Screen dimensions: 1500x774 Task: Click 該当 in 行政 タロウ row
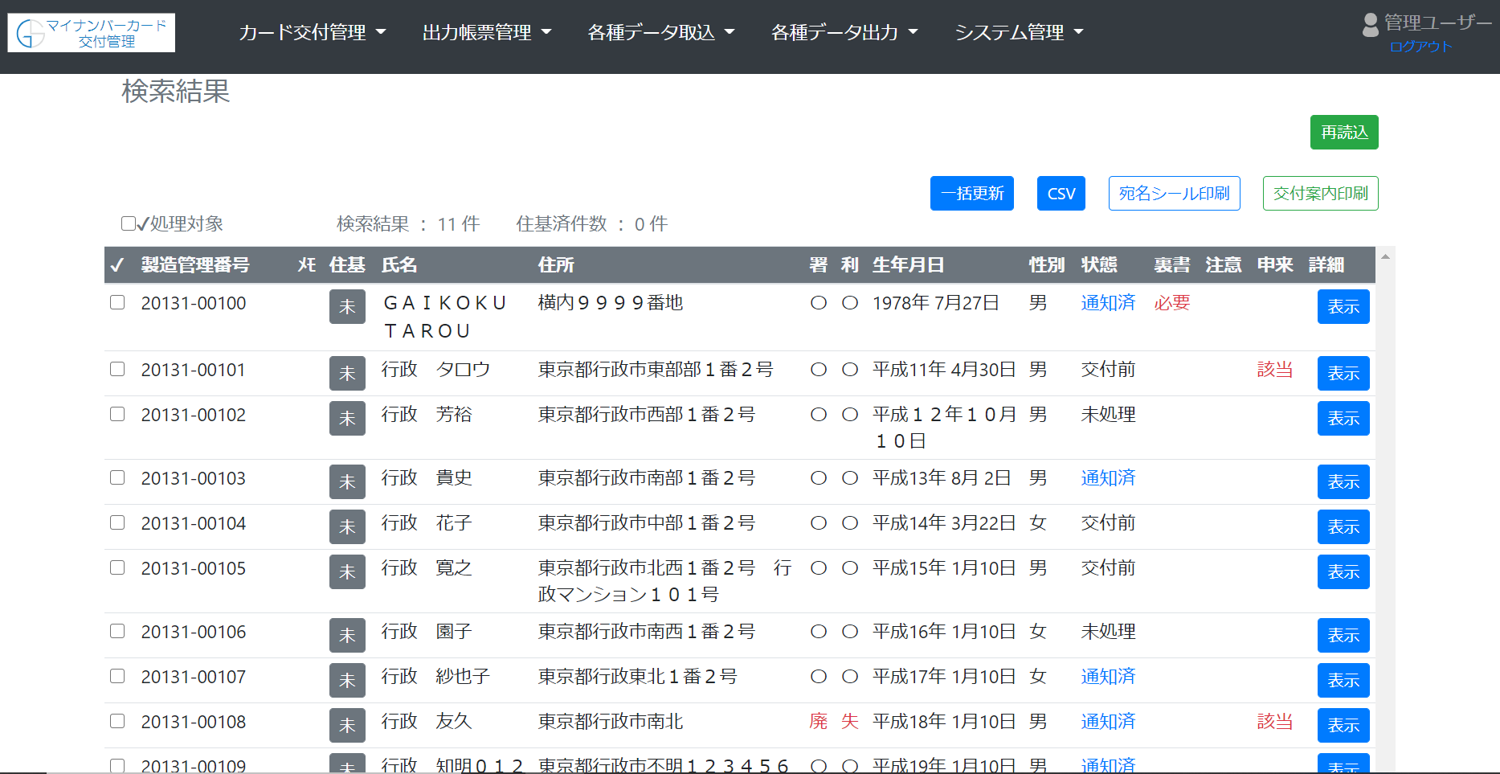[1275, 370]
